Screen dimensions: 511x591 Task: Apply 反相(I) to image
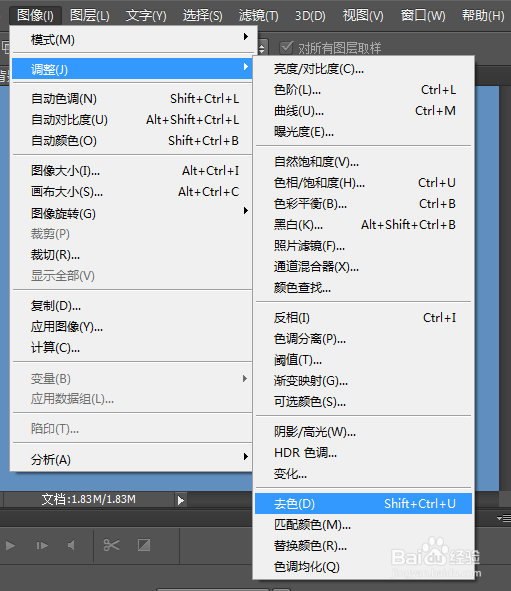point(363,318)
